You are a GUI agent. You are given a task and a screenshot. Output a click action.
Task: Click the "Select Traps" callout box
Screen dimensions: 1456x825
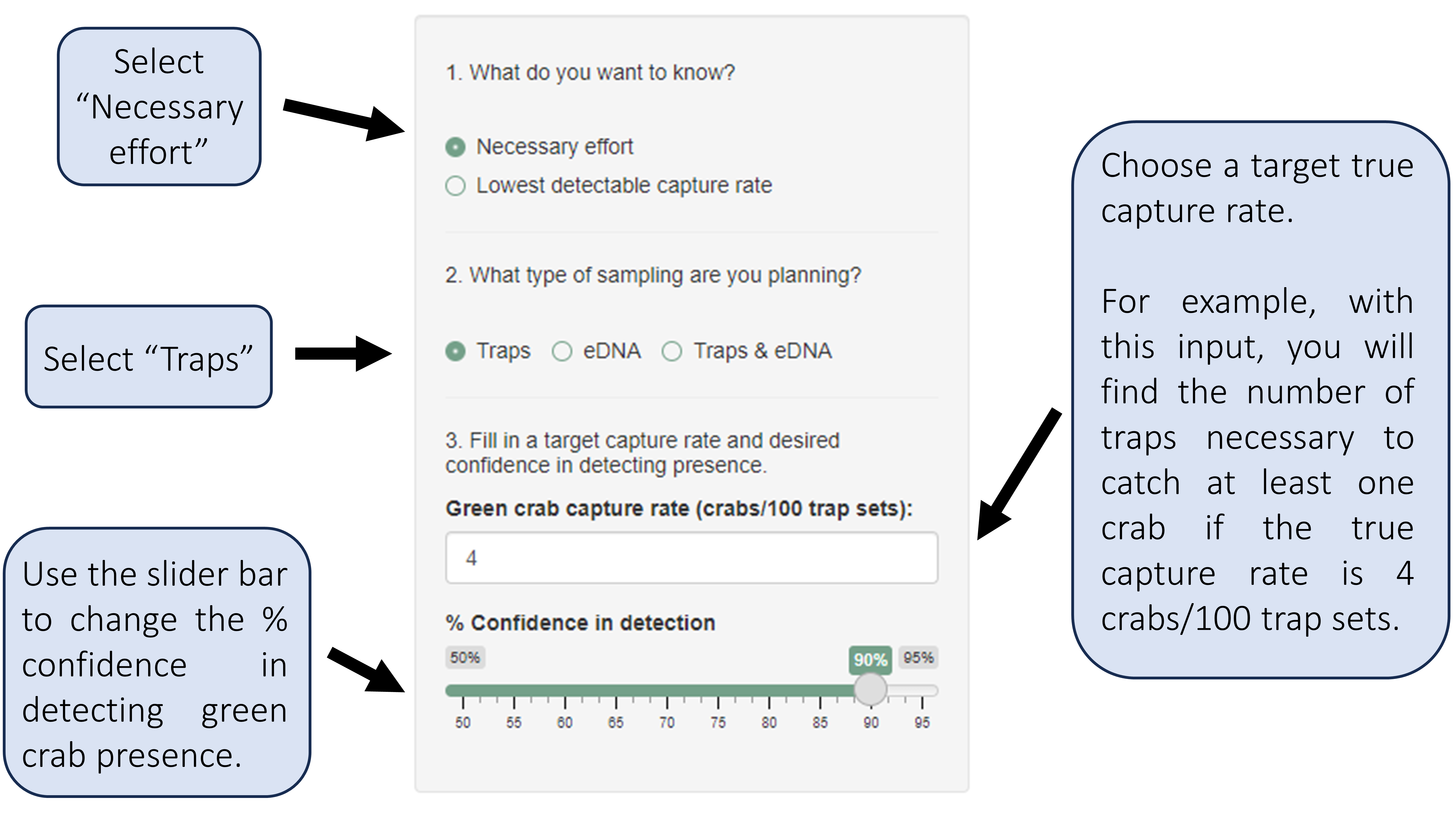tap(148, 357)
